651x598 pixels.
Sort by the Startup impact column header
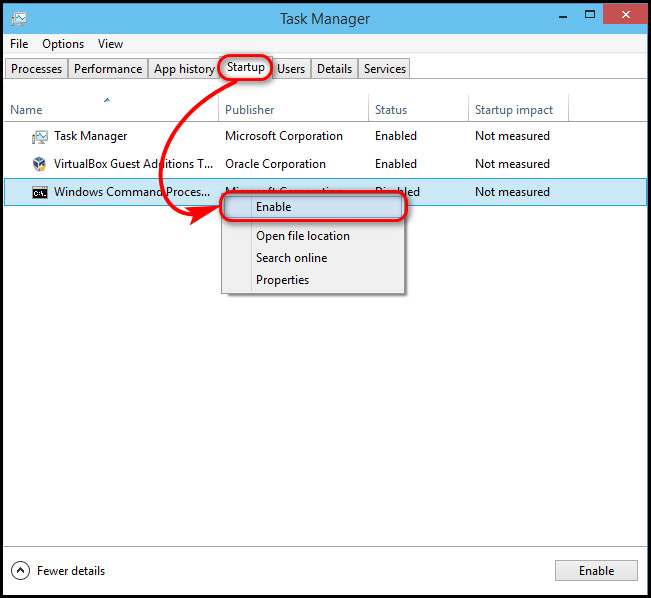click(x=518, y=110)
